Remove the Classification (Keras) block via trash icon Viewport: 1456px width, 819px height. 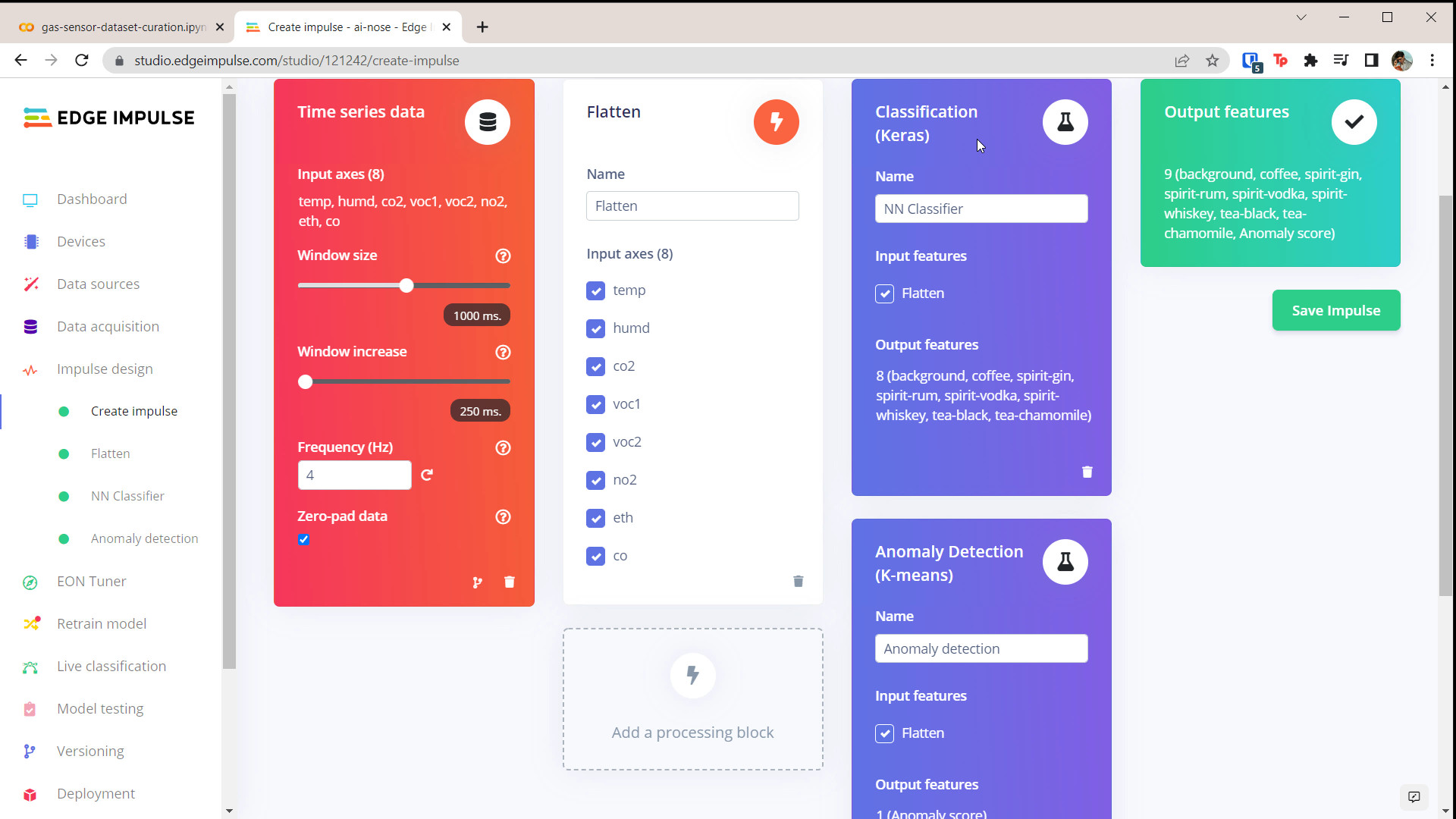[x=1087, y=472]
